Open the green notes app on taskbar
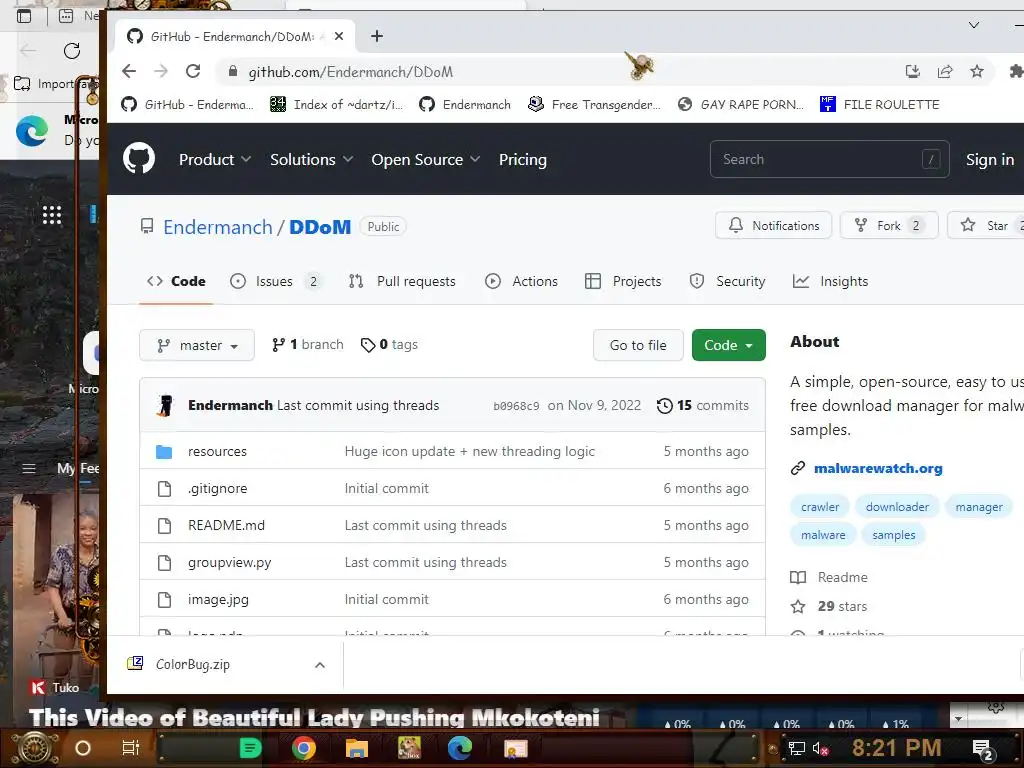1024x768 pixels. click(250, 748)
